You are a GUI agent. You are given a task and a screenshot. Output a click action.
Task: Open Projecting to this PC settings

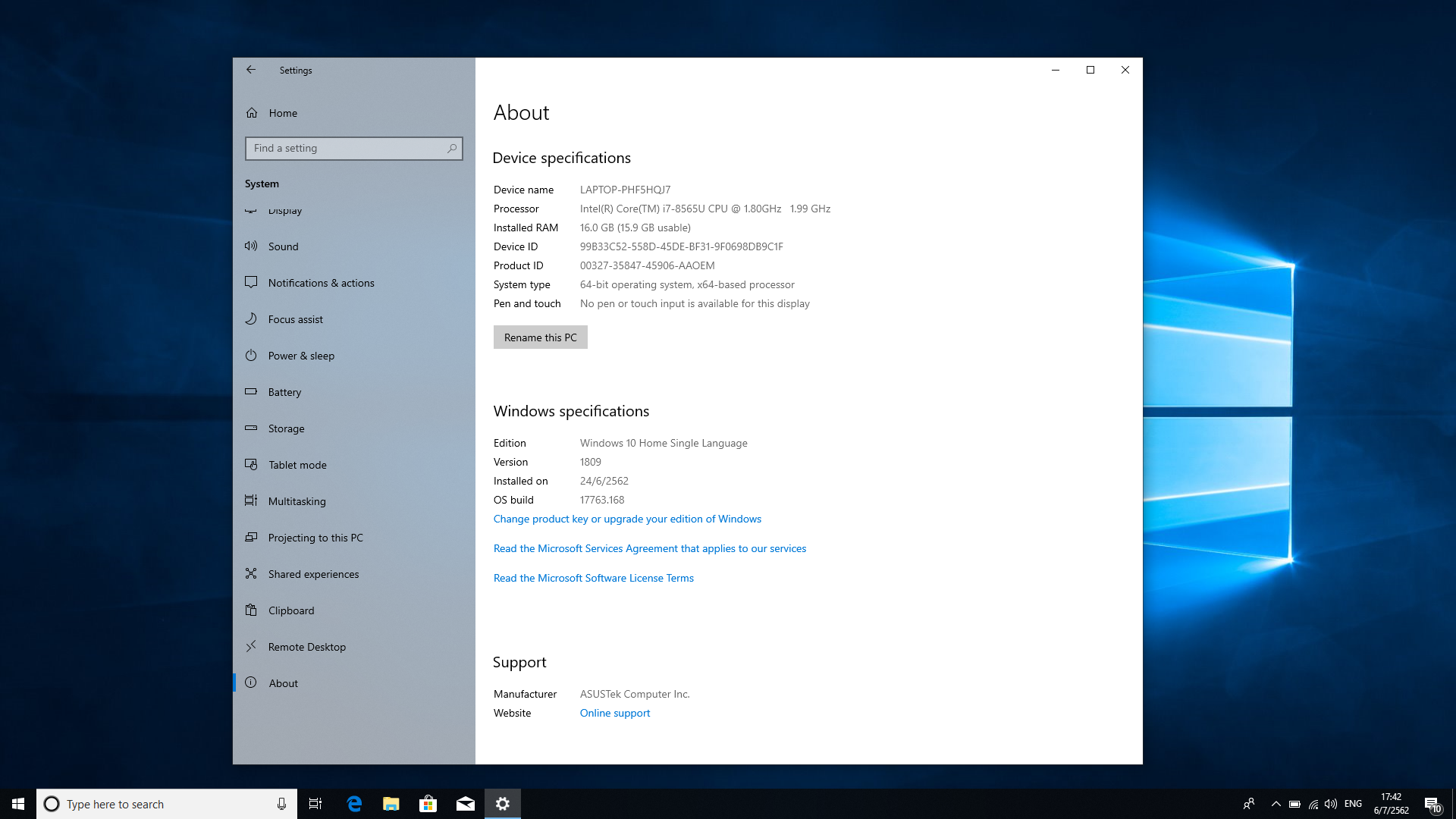(x=353, y=538)
